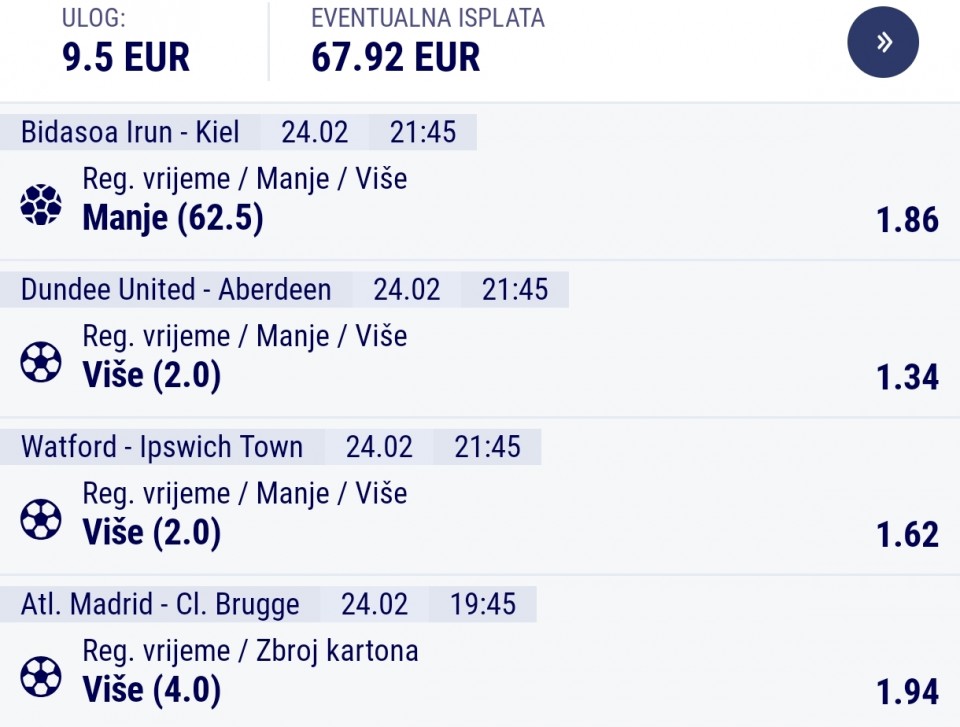Open the Watford - Ipswich Town match
960x727 pixels.
point(162,447)
